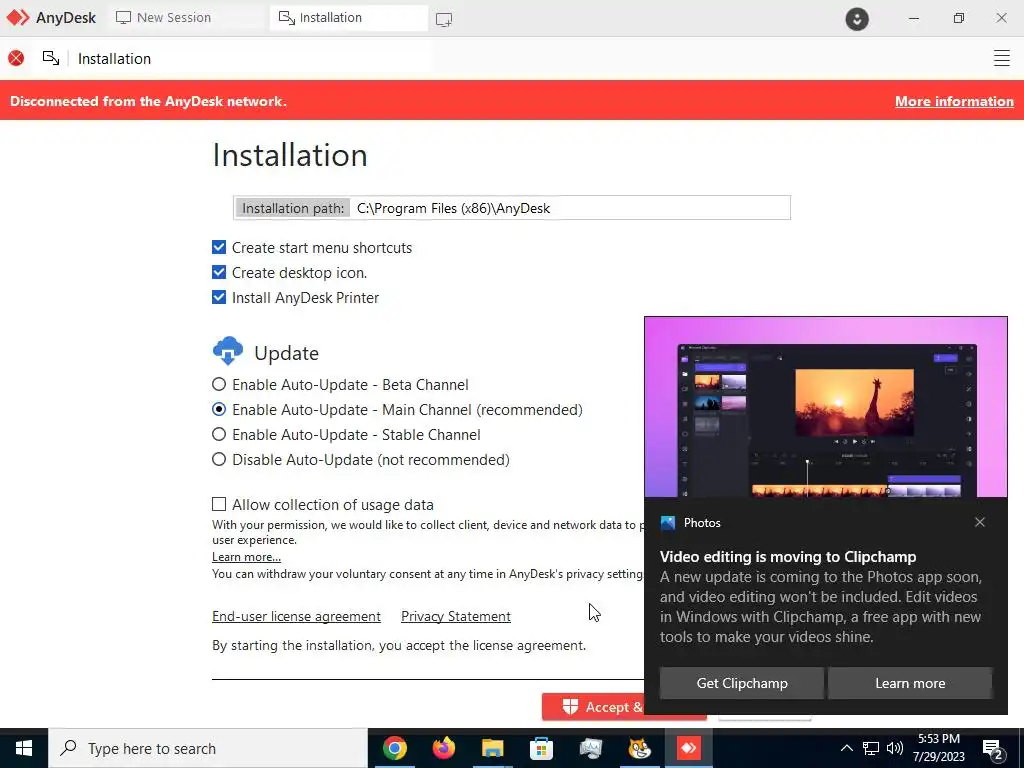Click the Accept & Install button
Screen dimensions: 1024x768
pos(593,707)
